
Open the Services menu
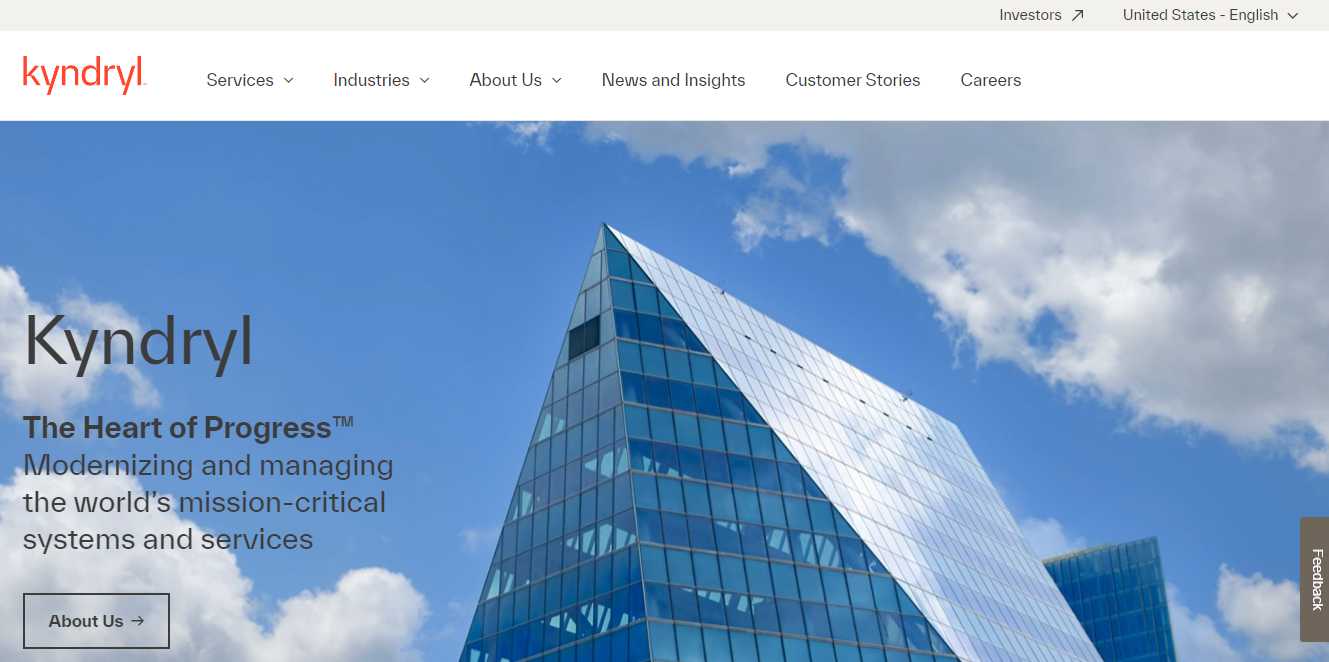(x=250, y=80)
